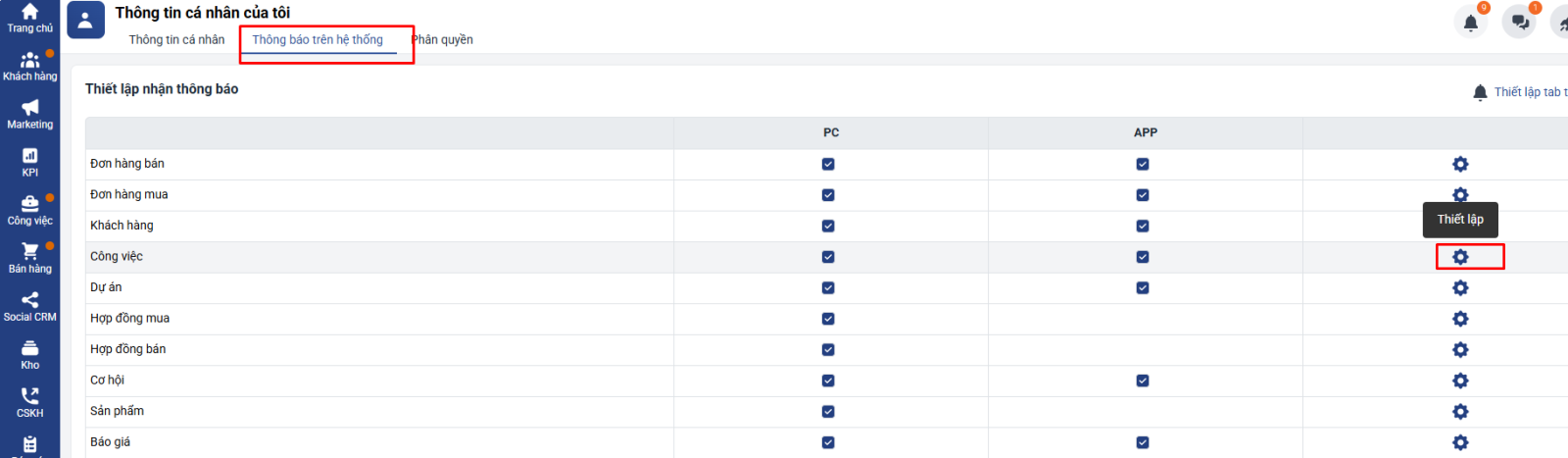The height and width of the screenshot is (458, 1568).
Task: Open settings gear for Đơn hàng bán
Action: (x=1460, y=164)
